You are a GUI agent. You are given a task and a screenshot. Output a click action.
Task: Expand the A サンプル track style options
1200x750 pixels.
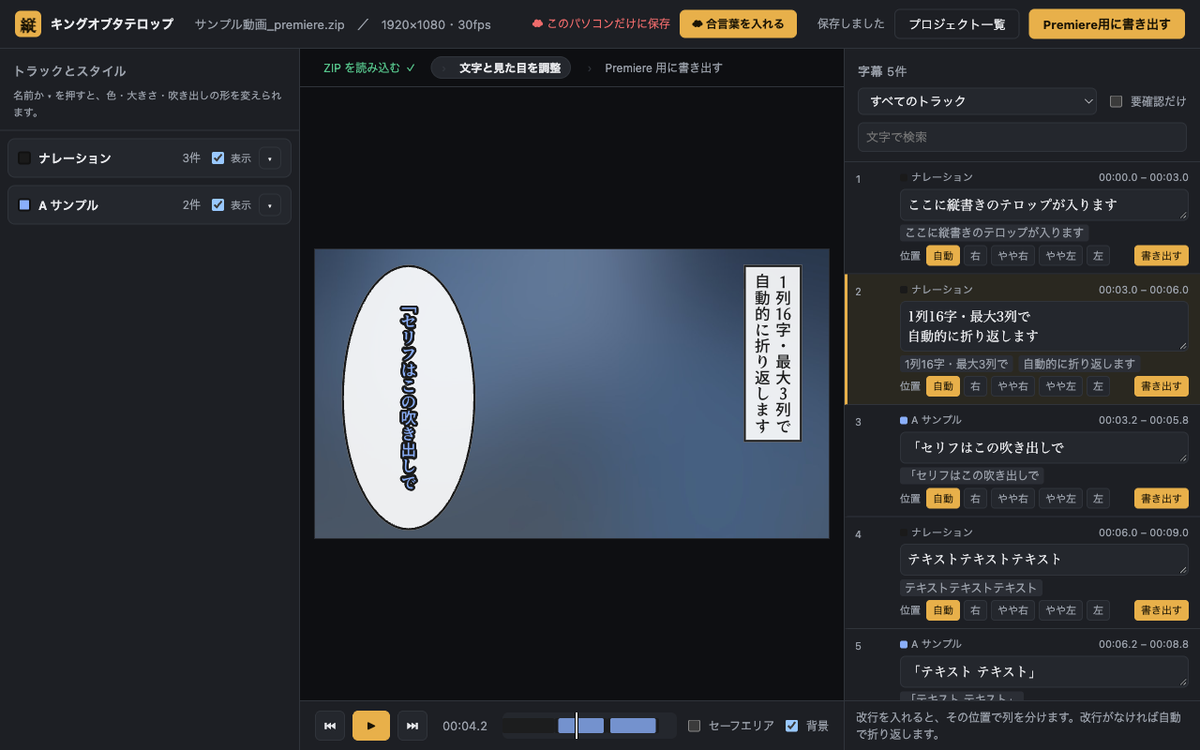click(270, 205)
